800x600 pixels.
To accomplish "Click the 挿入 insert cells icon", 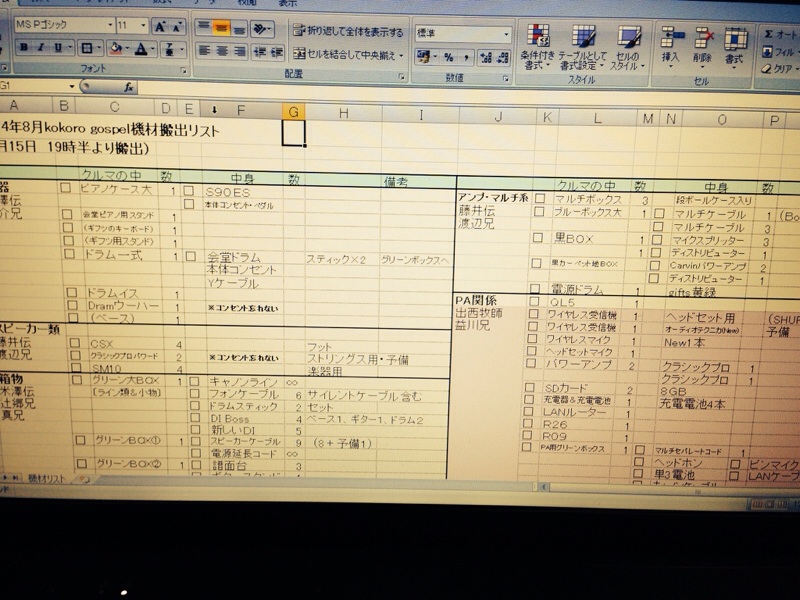I will (x=670, y=46).
